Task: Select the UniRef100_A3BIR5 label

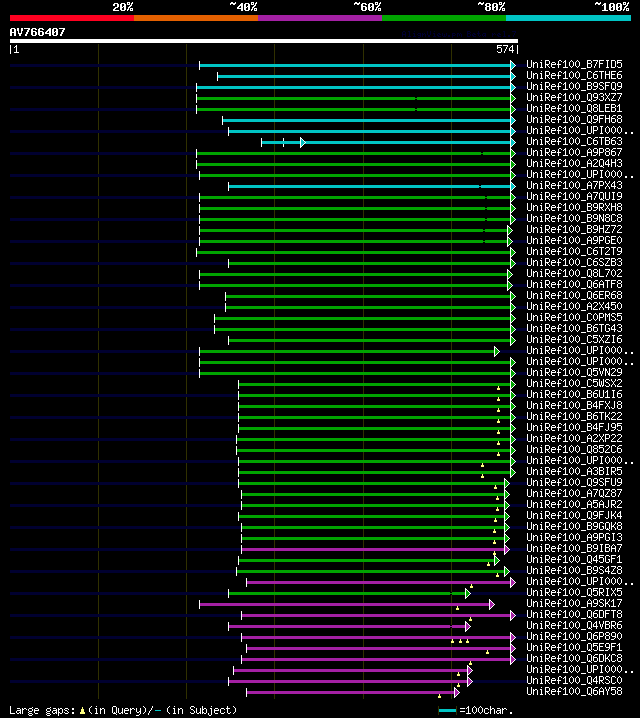Action: click(x=574, y=471)
